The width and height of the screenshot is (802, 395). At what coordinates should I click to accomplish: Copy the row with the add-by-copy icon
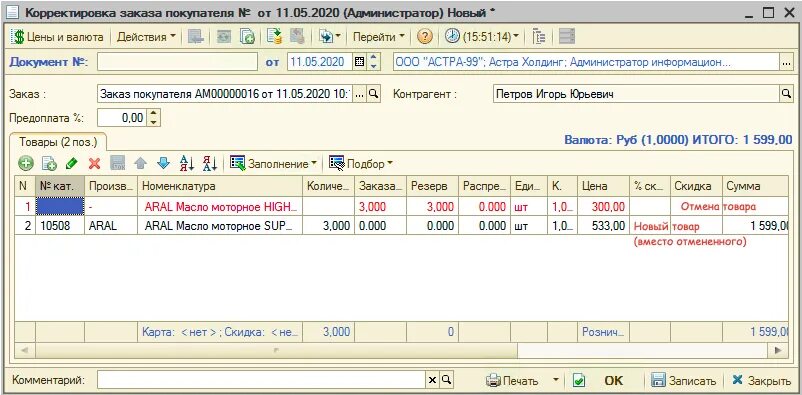click(x=49, y=164)
